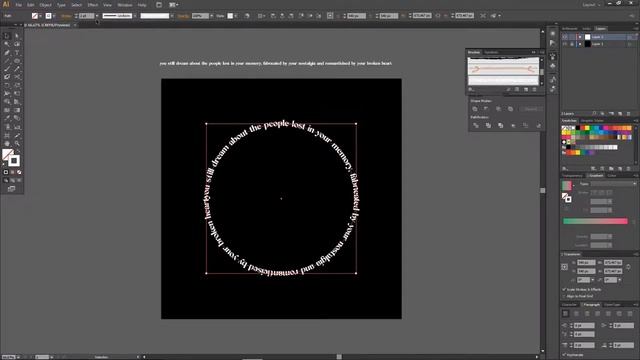The image size is (640, 360).
Task: Toggle visibility of the bottom layer
Action: (565, 44)
